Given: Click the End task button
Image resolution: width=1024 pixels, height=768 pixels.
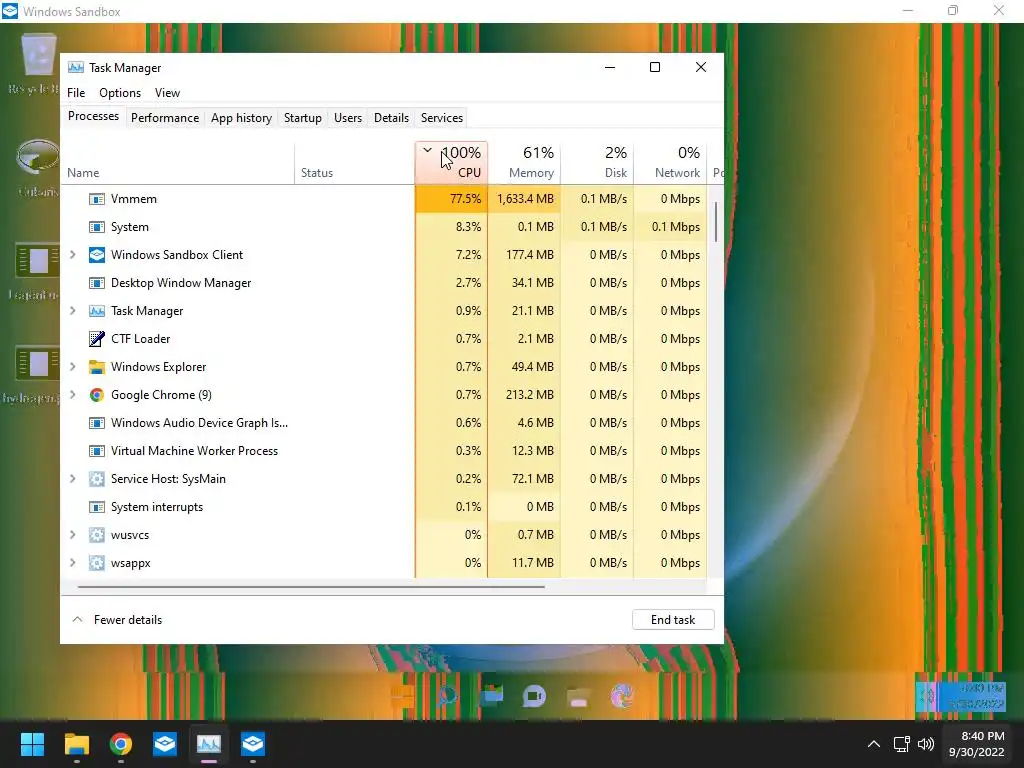Looking at the screenshot, I should (x=673, y=620).
